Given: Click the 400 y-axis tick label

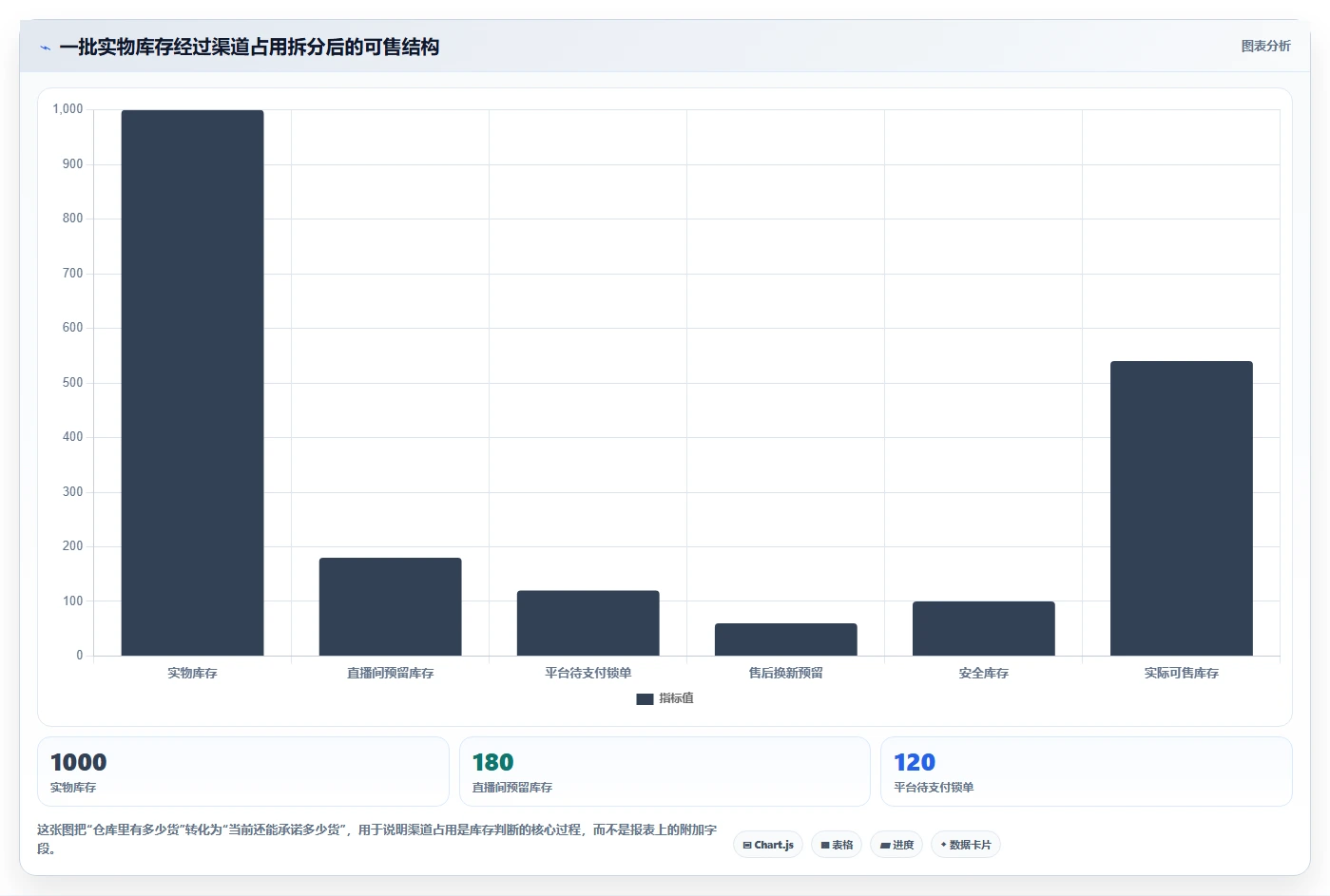Looking at the screenshot, I should [x=72, y=437].
